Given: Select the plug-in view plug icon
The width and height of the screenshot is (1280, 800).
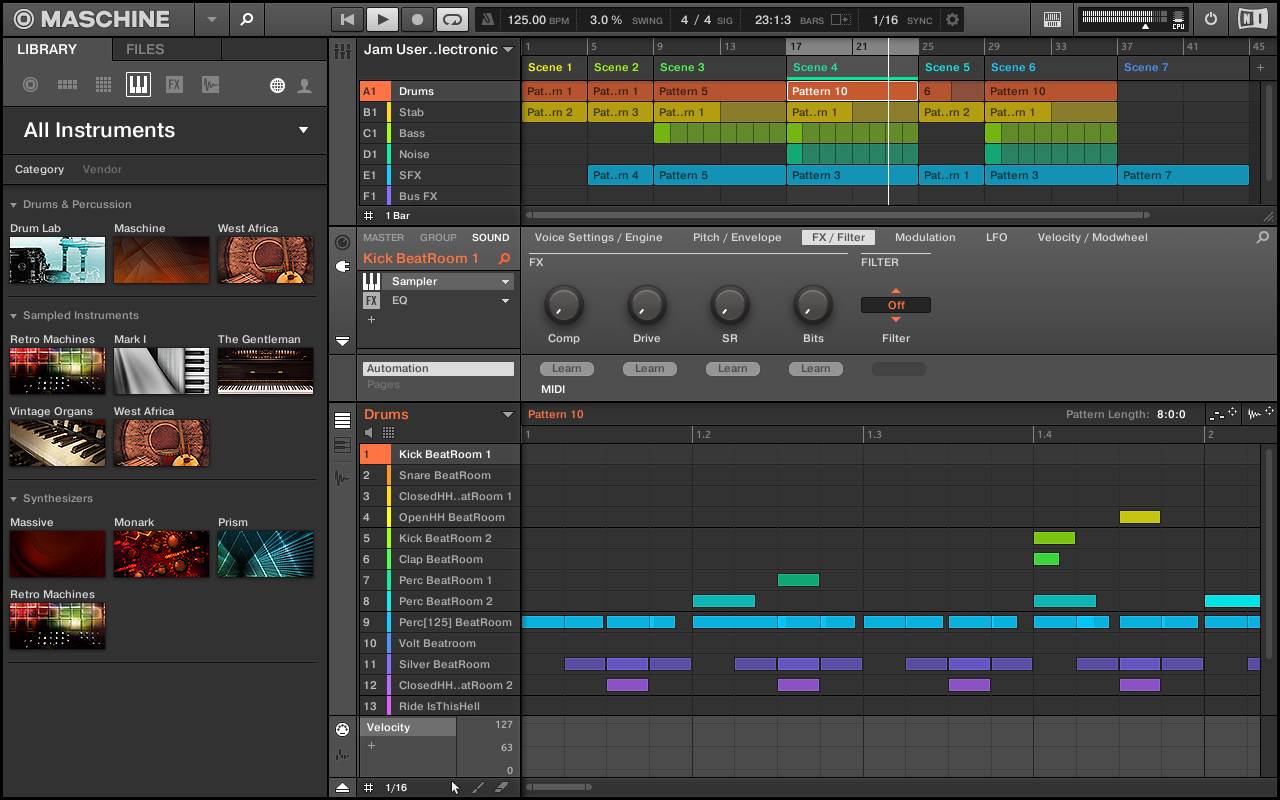Looking at the screenshot, I should [343, 267].
